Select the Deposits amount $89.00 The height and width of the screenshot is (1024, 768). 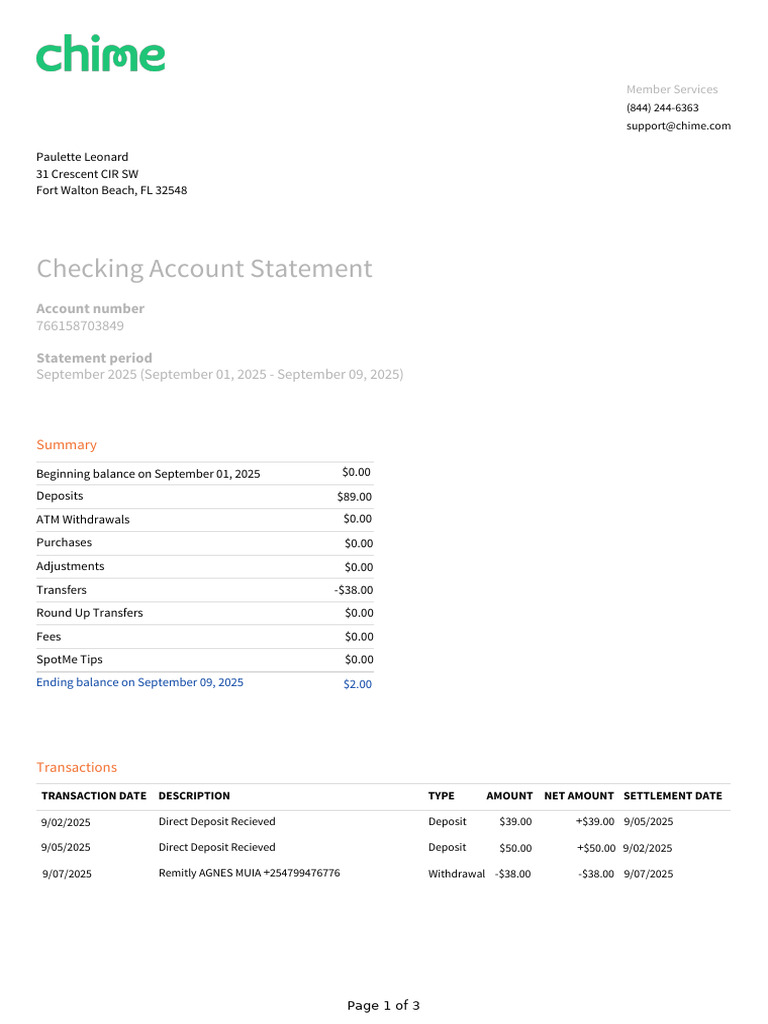click(x=354, y=497)
